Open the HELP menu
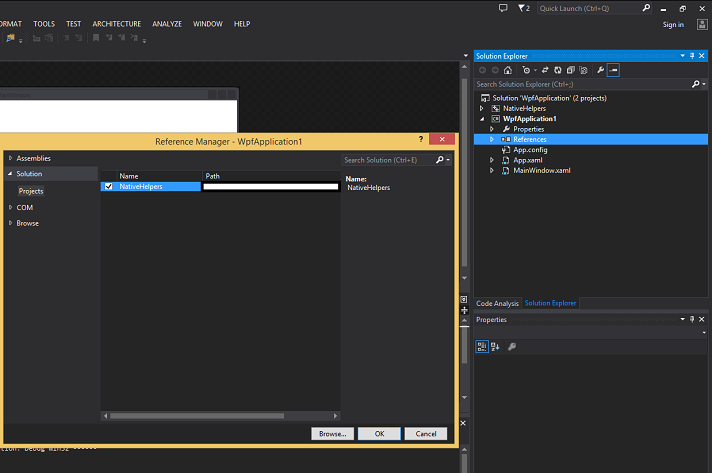This screenshot has width=712, height=473. 242,24
